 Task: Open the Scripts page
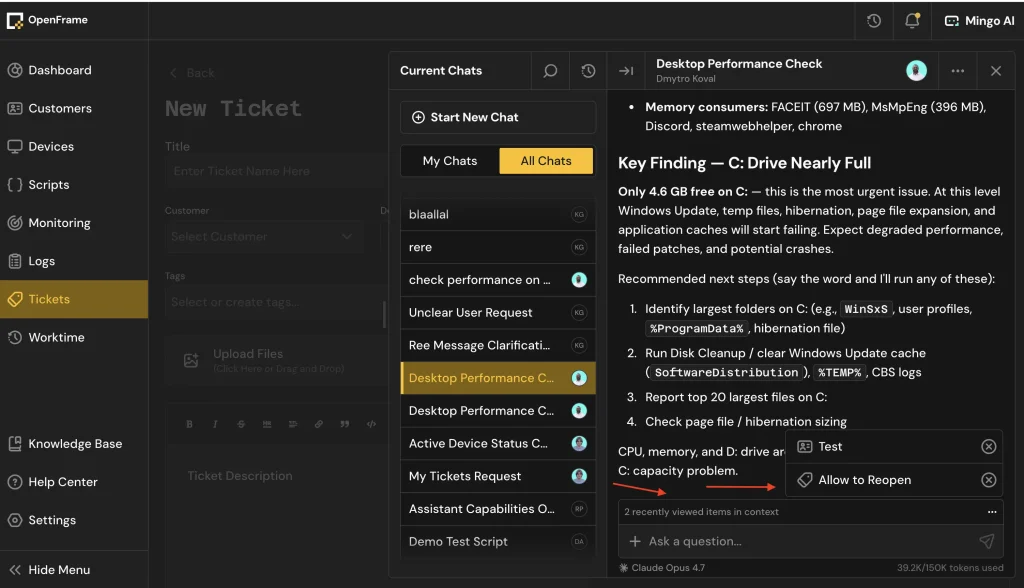pyautogui.click(x=74, y=185)
